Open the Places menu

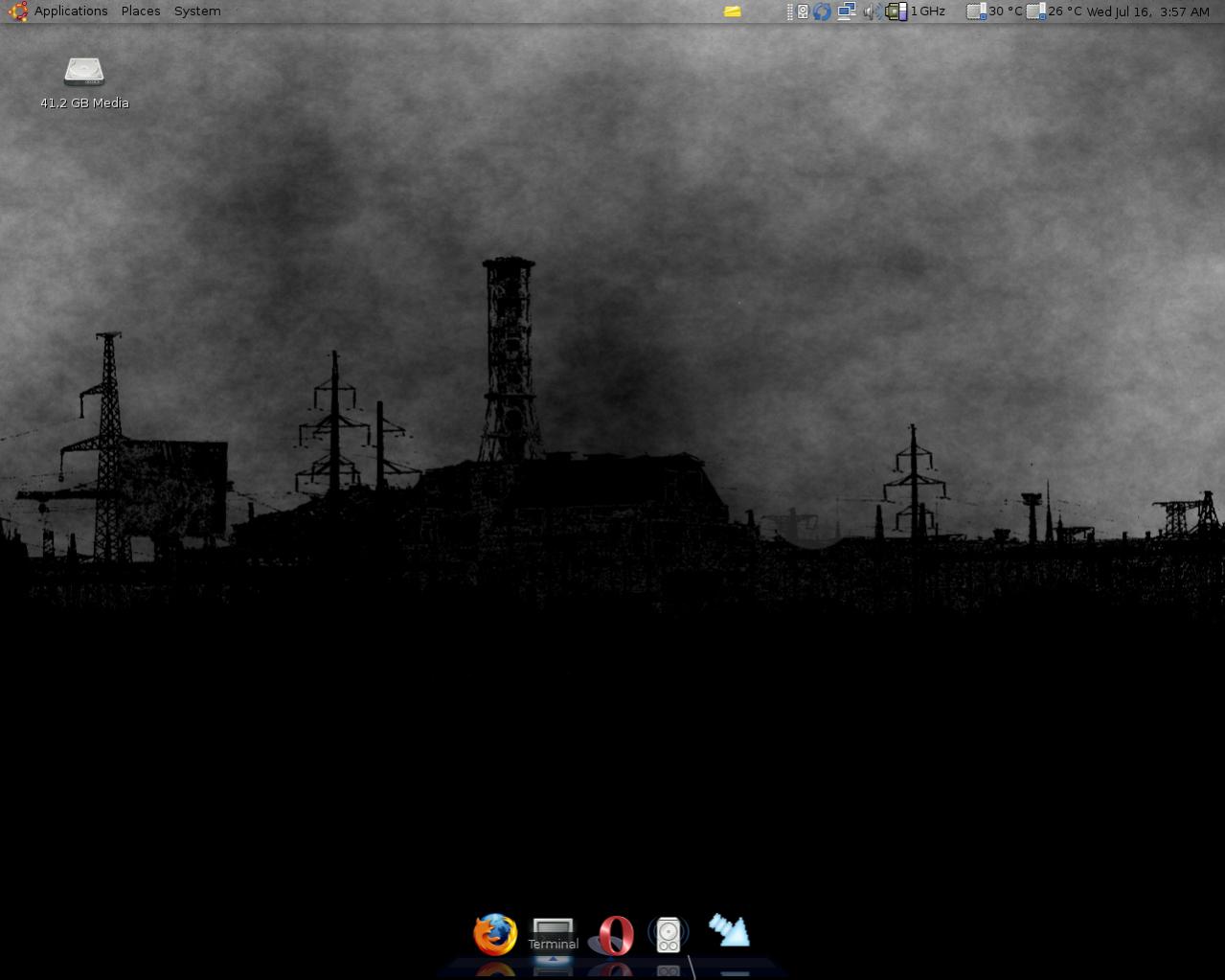click(141, 11)
